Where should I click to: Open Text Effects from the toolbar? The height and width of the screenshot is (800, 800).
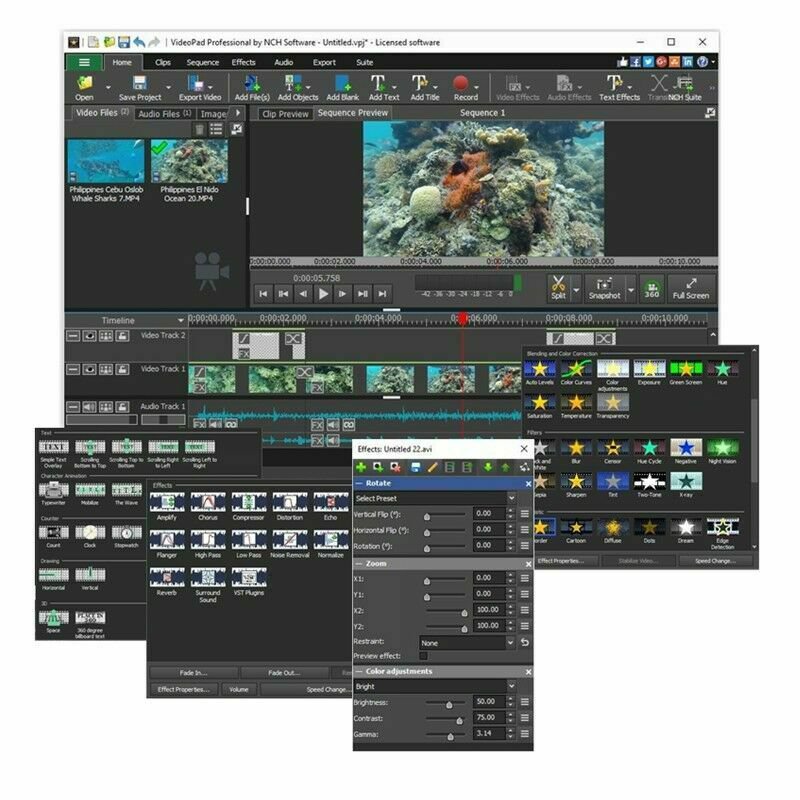[619, 87]
